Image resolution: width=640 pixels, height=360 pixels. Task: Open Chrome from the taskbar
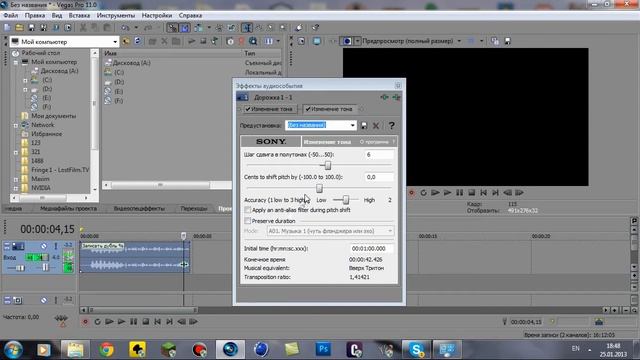click(107, 349)
